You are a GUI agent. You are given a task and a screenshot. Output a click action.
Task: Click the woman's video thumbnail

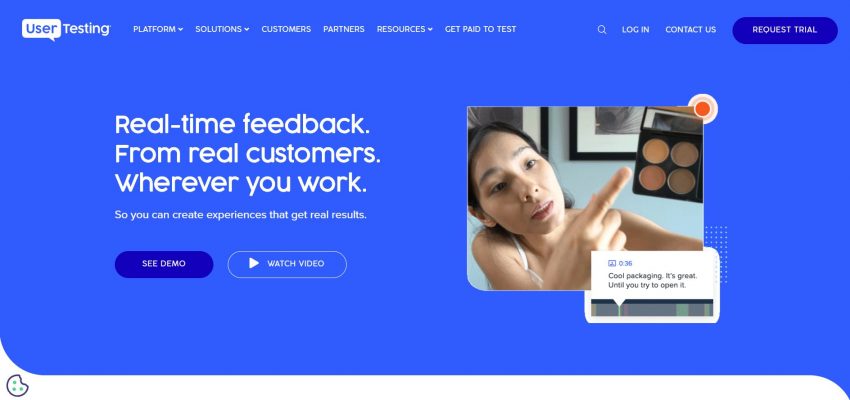(x=585, y=198)
